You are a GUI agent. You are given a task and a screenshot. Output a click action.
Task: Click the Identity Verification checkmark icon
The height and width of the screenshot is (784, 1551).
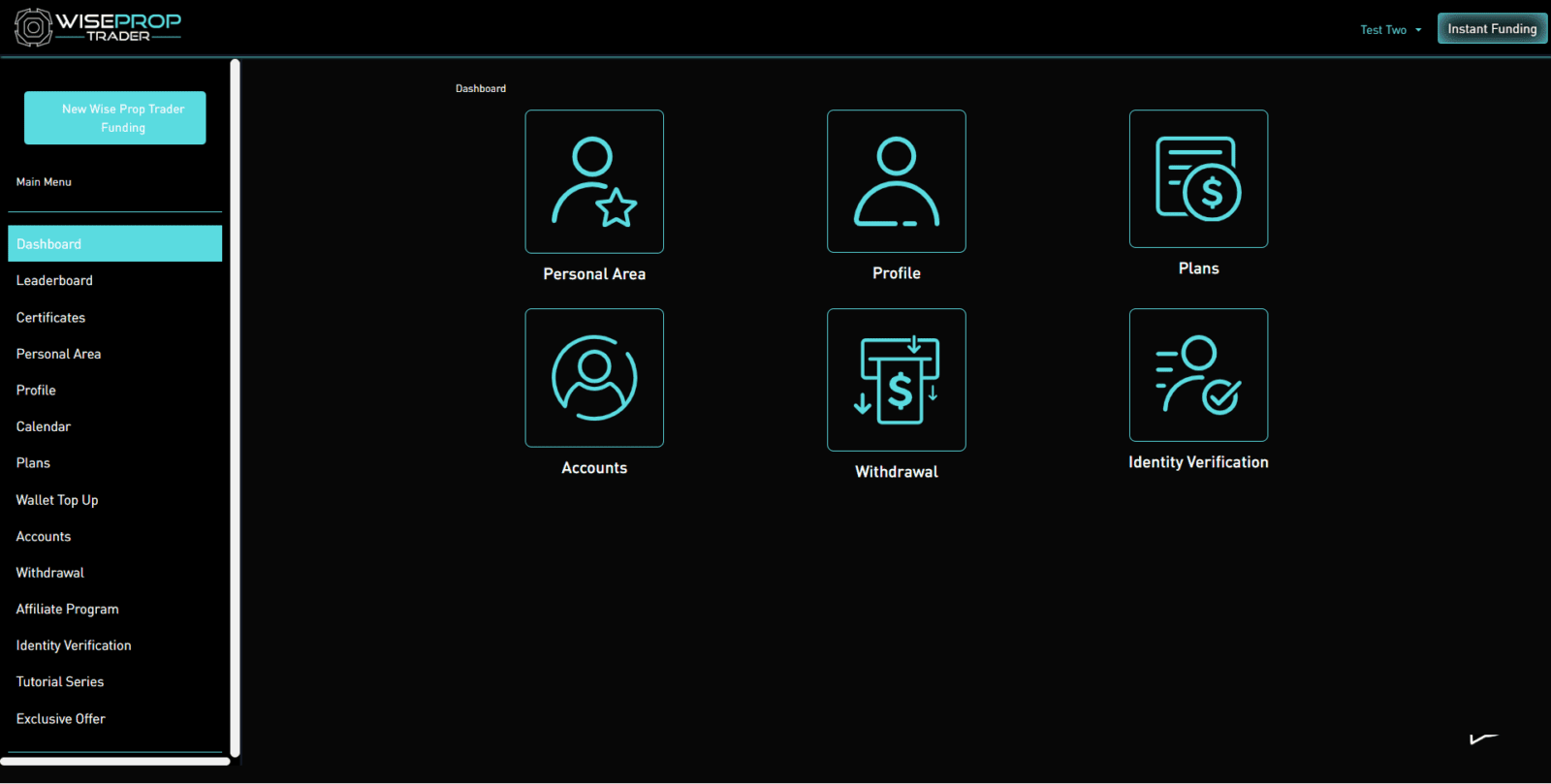click(1198, 375)
